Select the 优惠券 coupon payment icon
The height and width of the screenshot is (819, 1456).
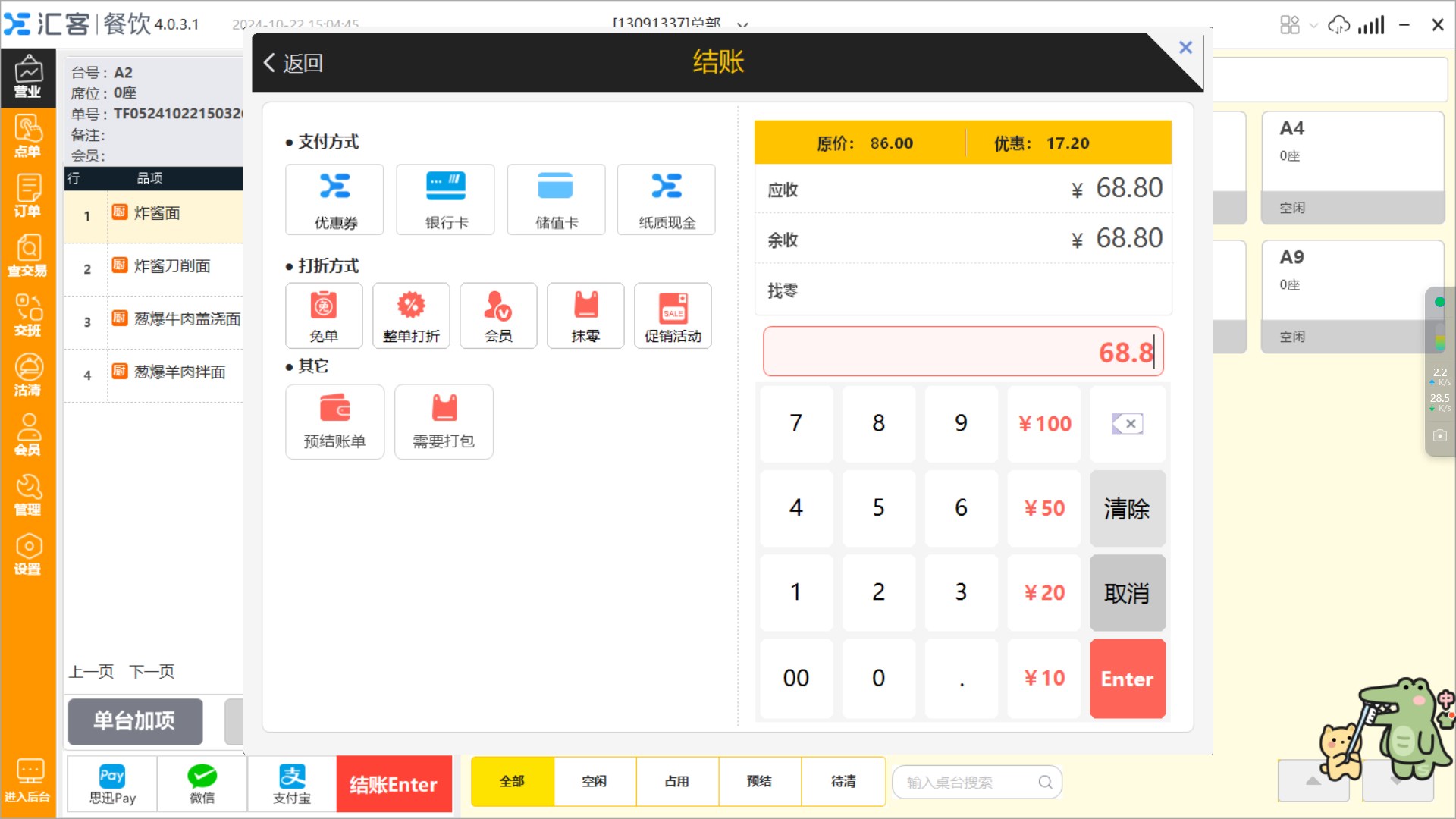tap(334, 199)
